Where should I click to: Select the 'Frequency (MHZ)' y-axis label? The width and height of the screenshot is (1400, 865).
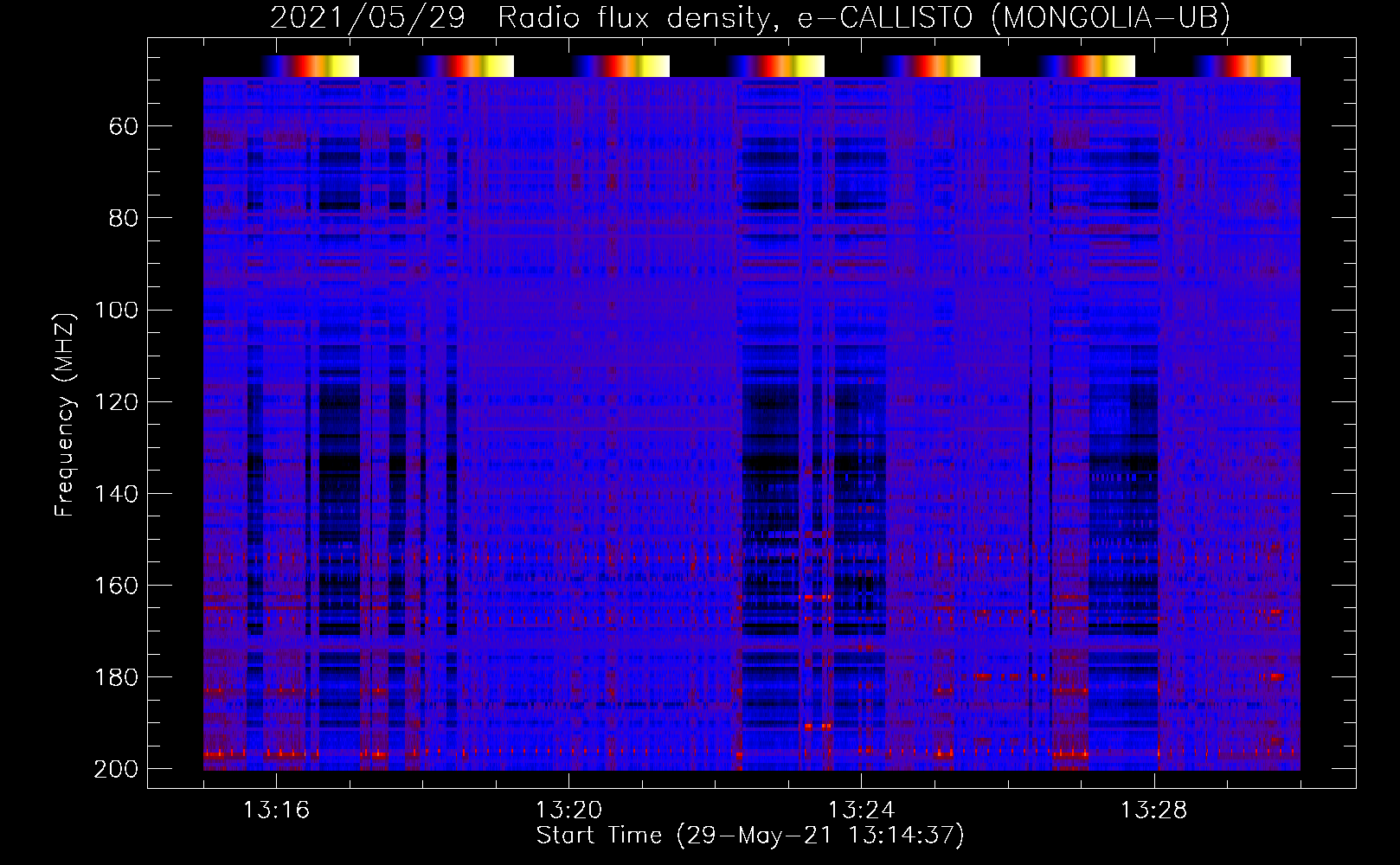pyautogui.click(x=65, y=414)
